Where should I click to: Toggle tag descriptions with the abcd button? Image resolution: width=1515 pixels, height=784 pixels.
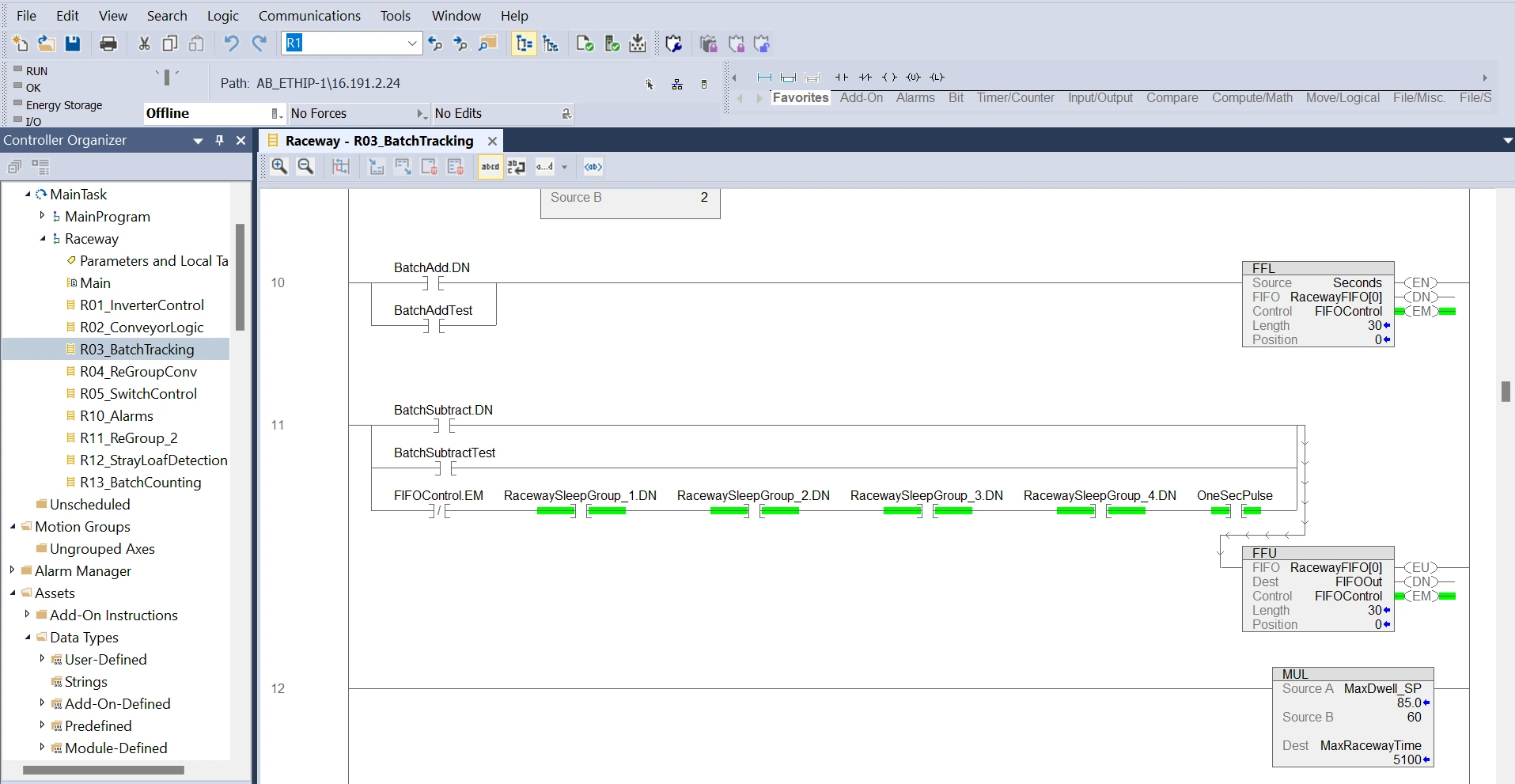[x=490, y=166]
